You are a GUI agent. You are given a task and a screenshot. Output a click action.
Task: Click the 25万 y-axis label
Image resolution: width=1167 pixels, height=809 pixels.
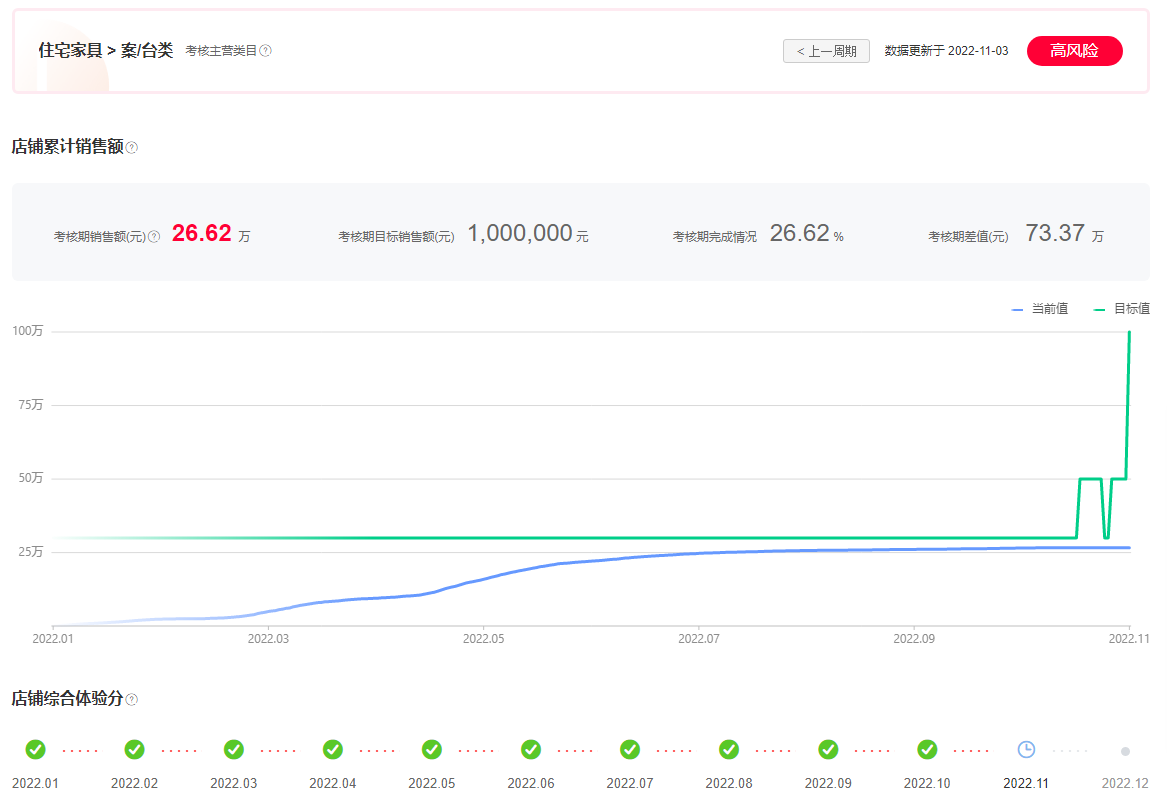click(31, 551)
